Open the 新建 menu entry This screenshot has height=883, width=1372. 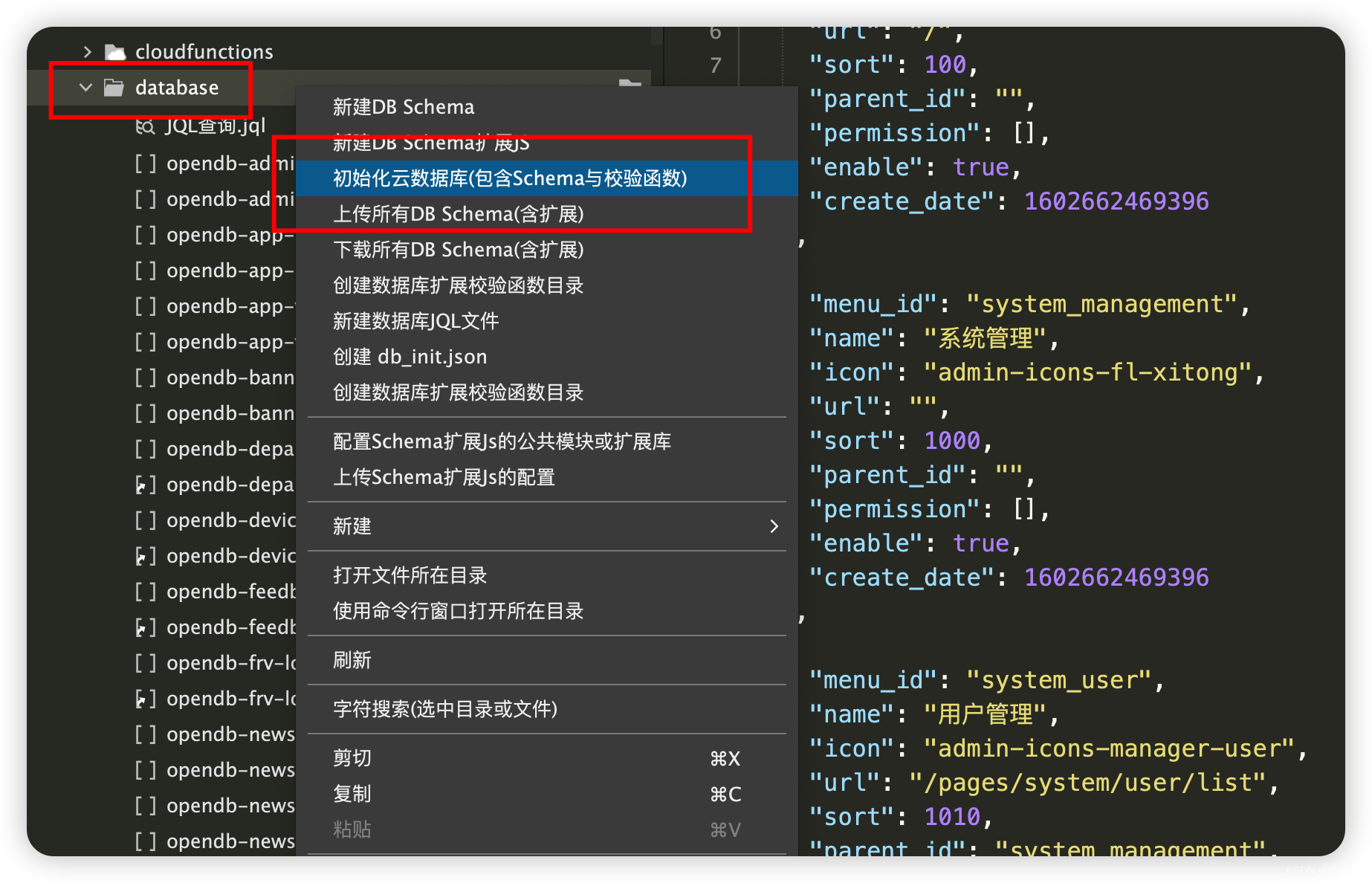tap(547, 526)
